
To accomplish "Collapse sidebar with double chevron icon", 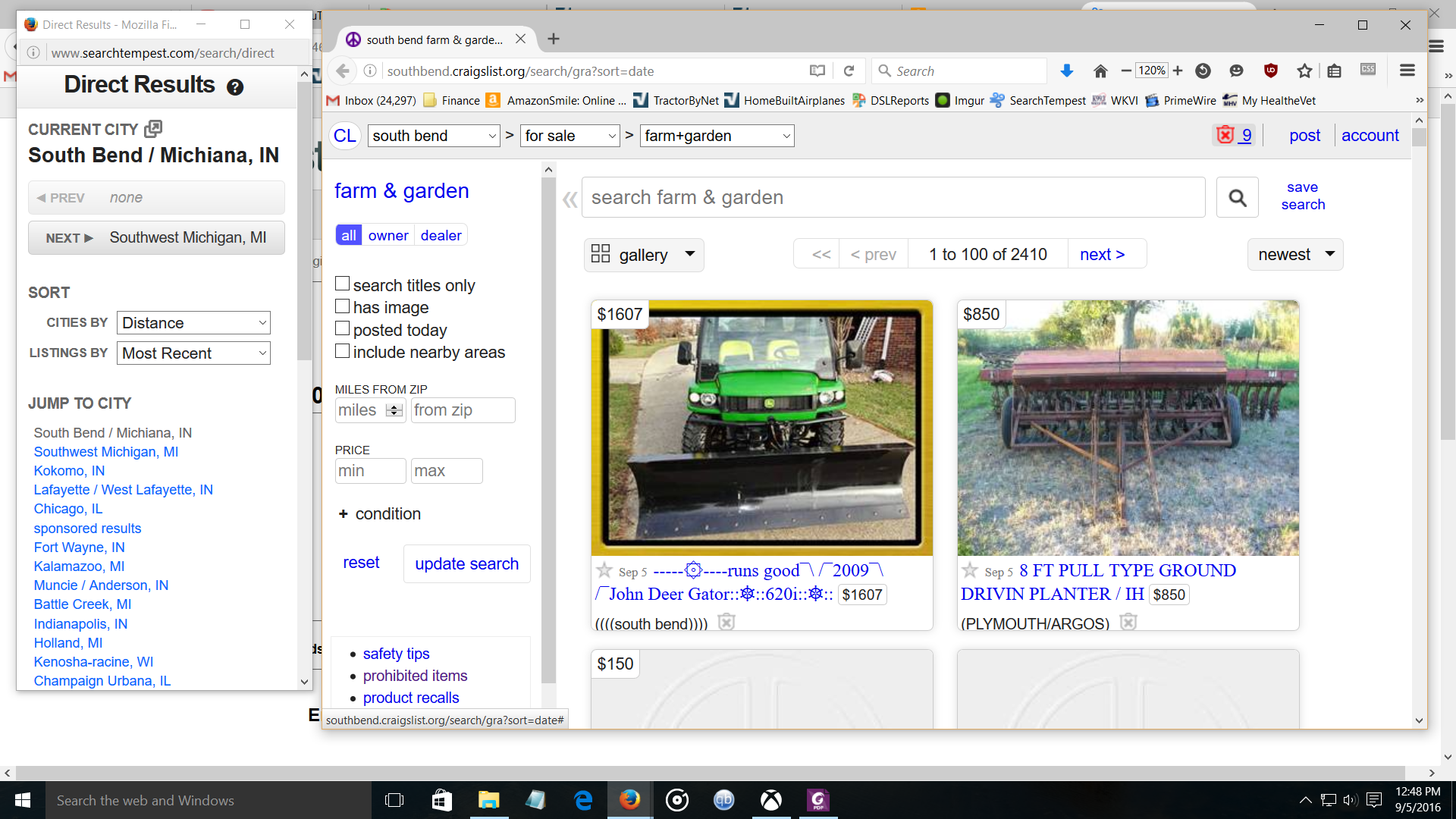I will 570,199.
